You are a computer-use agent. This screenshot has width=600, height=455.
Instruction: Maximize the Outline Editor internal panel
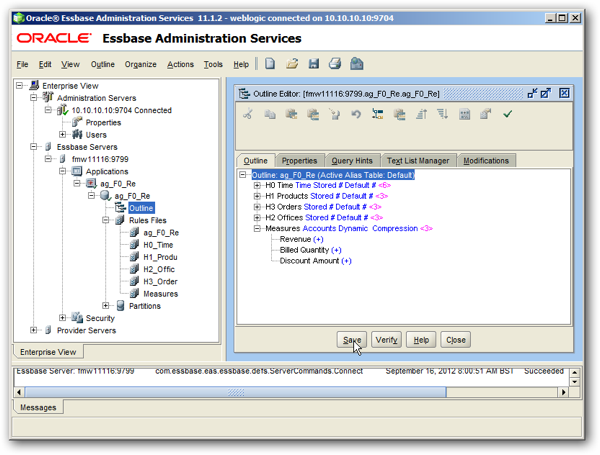coord(546,93)
